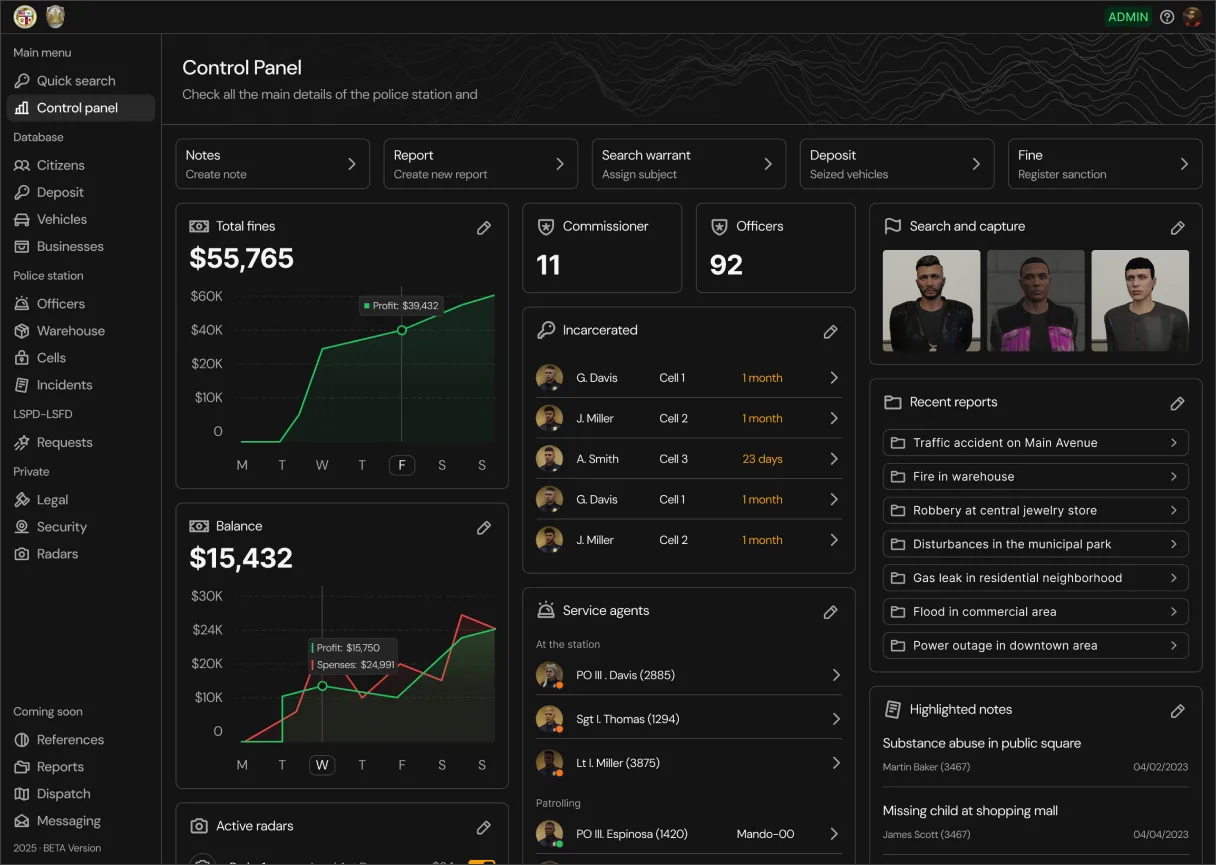Open Traffic accident on Main Avenue report
This screenshot has width=1216, height=865.
pyautogui.click(x=1036, y=443)
